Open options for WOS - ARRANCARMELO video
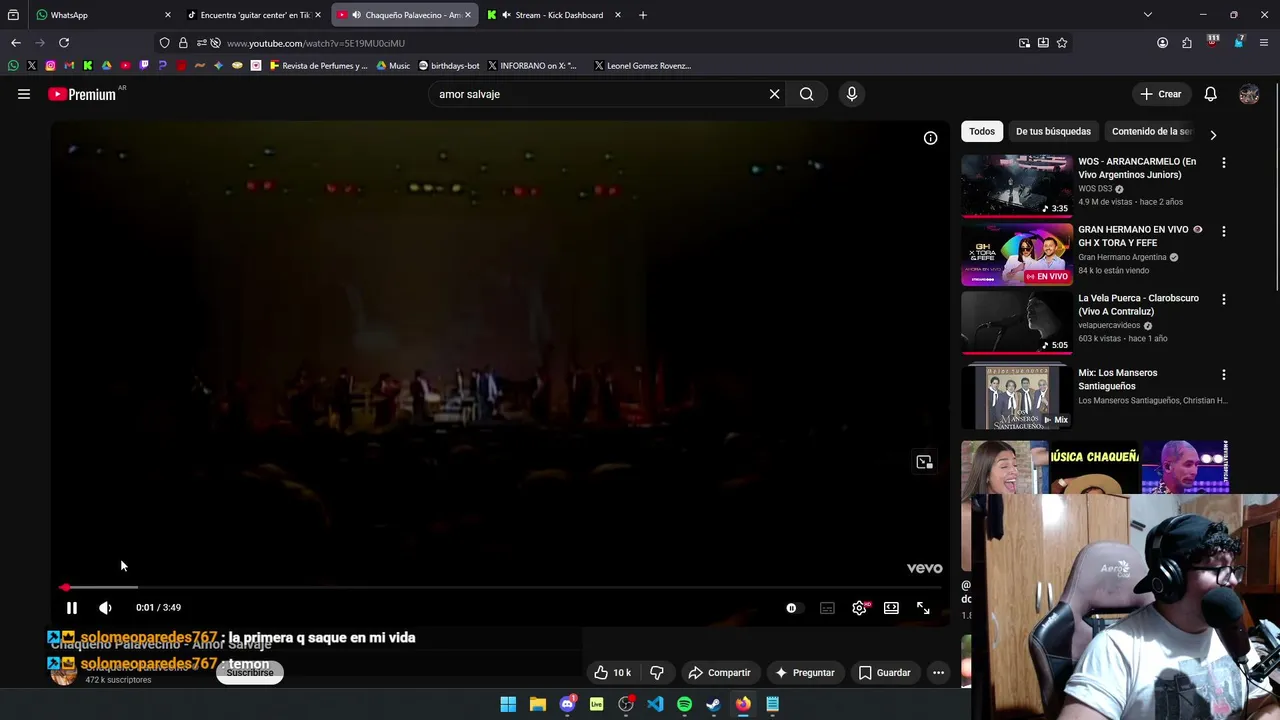This screenshot has height=720, width=1280. [x=1224, y=162]
